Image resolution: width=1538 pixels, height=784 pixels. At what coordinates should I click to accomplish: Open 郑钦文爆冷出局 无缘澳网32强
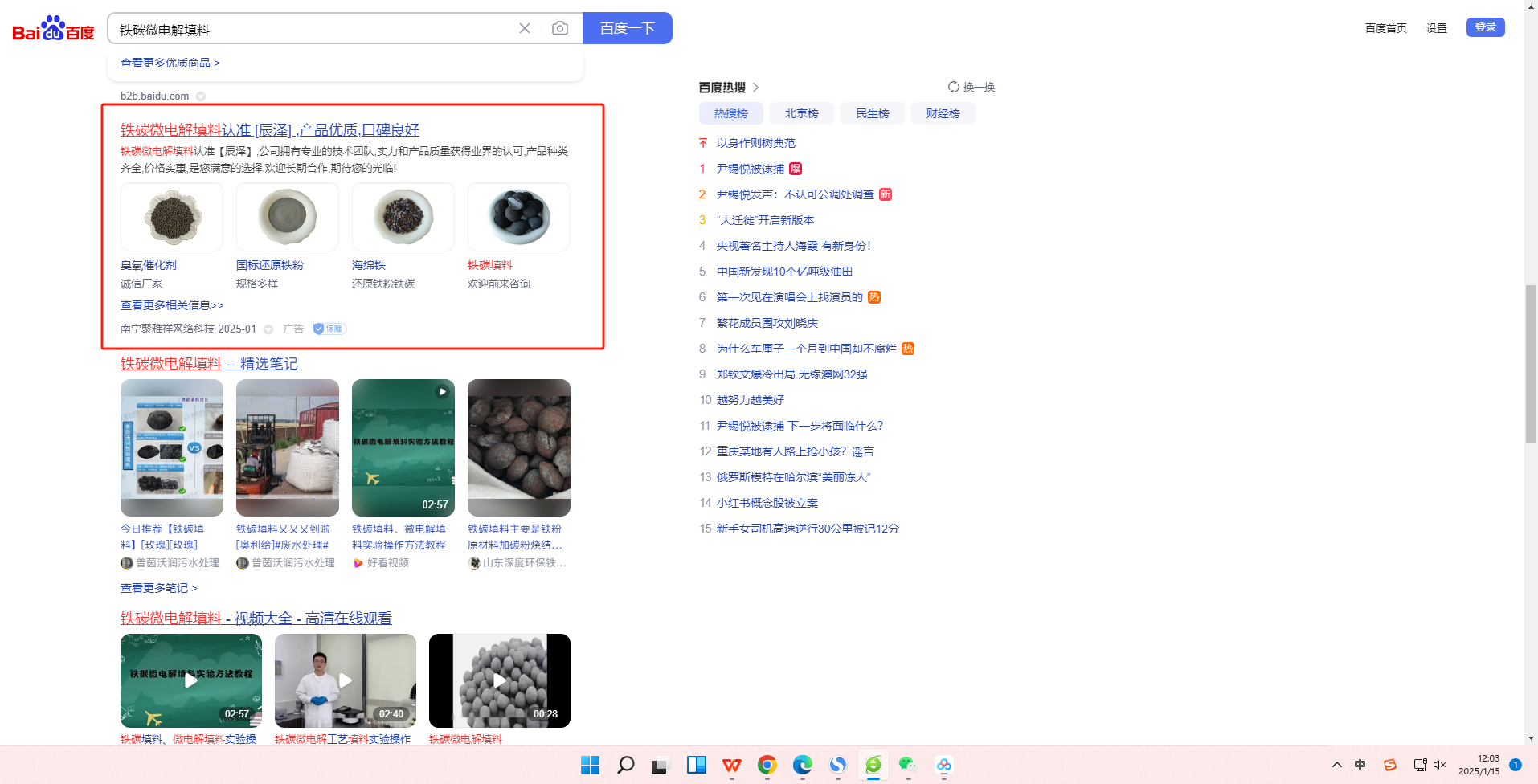tap(792, 374)
